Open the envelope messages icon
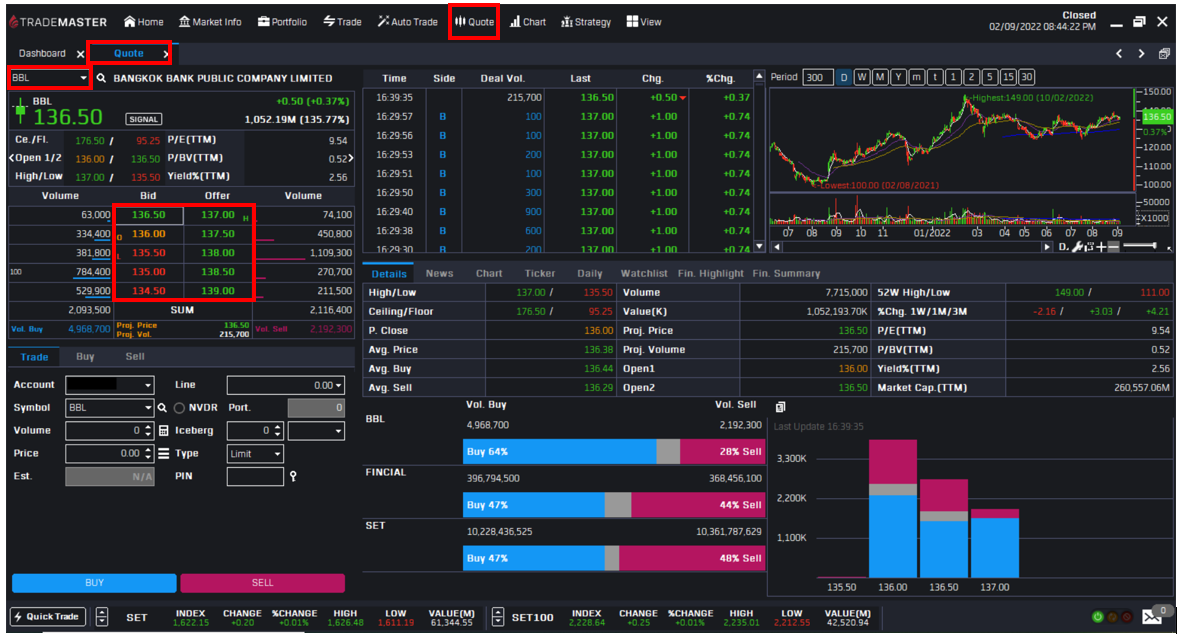This screenshot has height=641, width=1184. (1152, 617)
